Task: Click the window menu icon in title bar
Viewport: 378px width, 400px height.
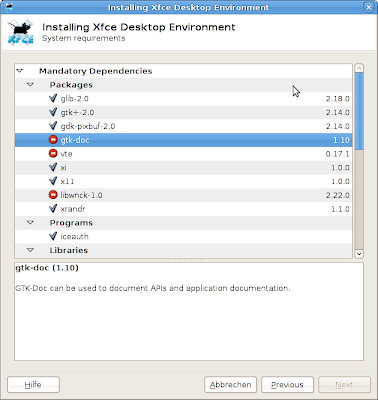Action: (x=9, y=7)
